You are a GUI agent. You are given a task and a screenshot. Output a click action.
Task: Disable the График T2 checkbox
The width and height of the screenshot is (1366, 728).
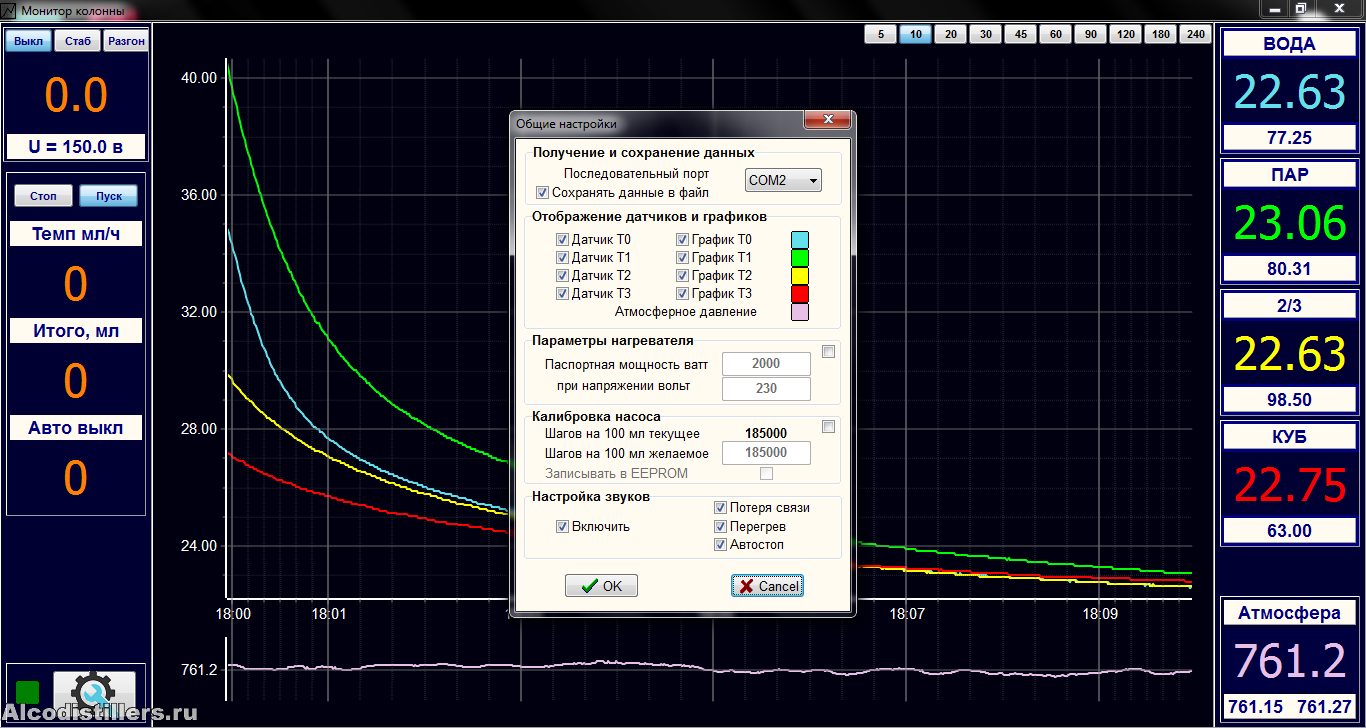tap(682, 276)
